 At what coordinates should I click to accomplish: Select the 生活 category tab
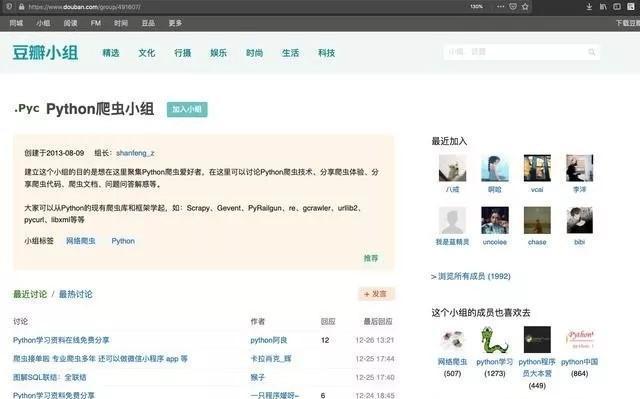pos(290,53)
